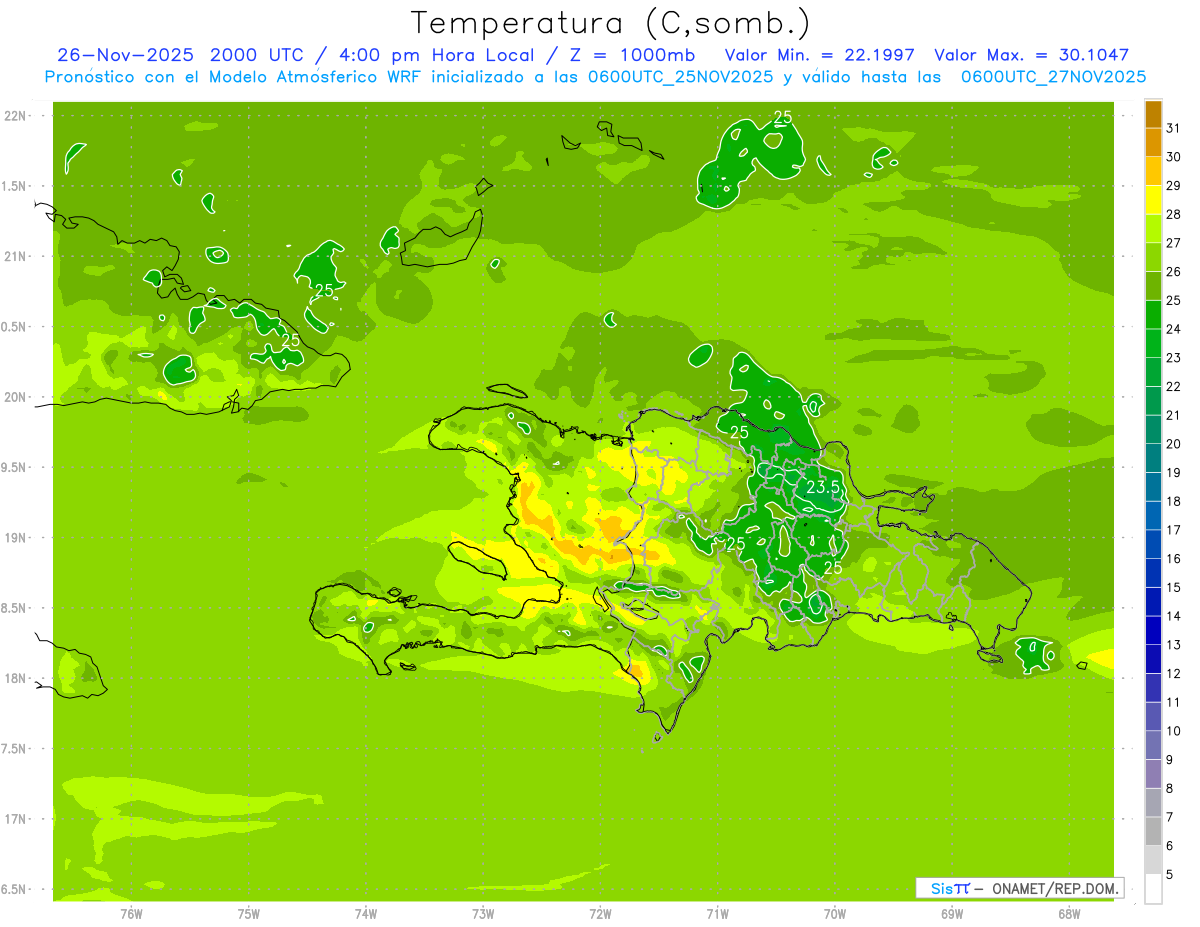Click the title 'Temperatura (C,somb.)'
The image size is (1200, 927).
[611, 23]
